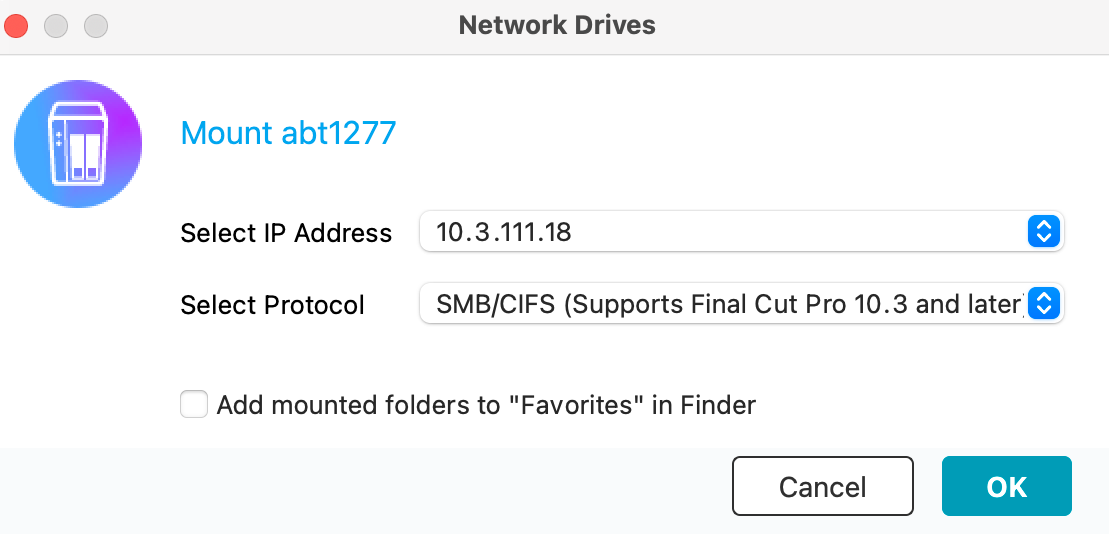Open the Select Protocol dropdown
Screen dimensions: 1109x534
coord(740,303)
